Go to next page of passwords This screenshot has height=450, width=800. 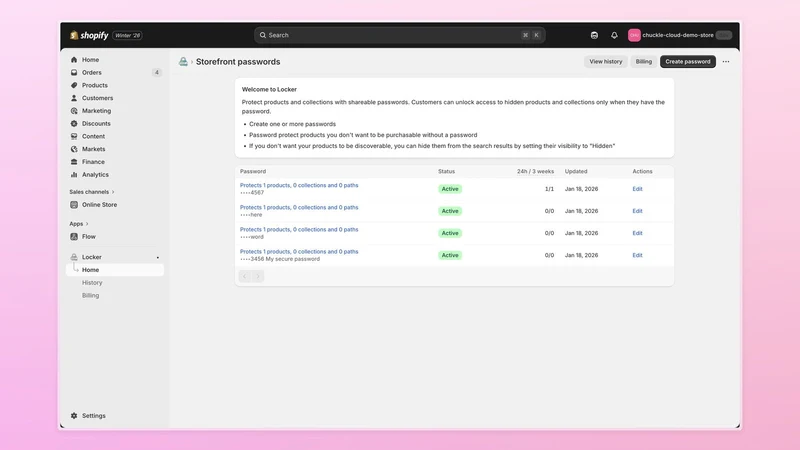click(x=258, y=277)
